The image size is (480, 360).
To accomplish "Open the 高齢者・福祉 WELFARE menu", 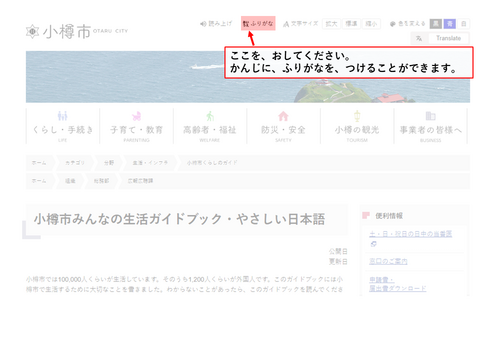I will pyautogui.click(x=210, y=126).
